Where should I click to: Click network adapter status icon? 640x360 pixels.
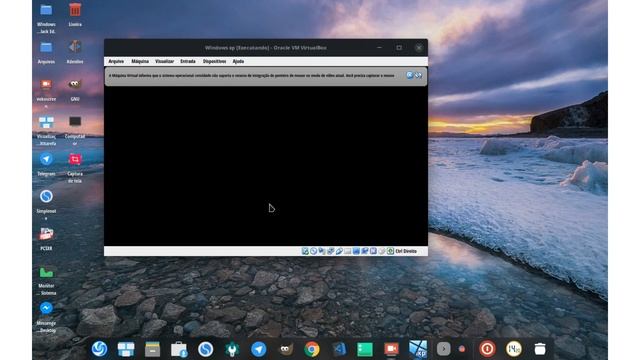click(331, 251)
